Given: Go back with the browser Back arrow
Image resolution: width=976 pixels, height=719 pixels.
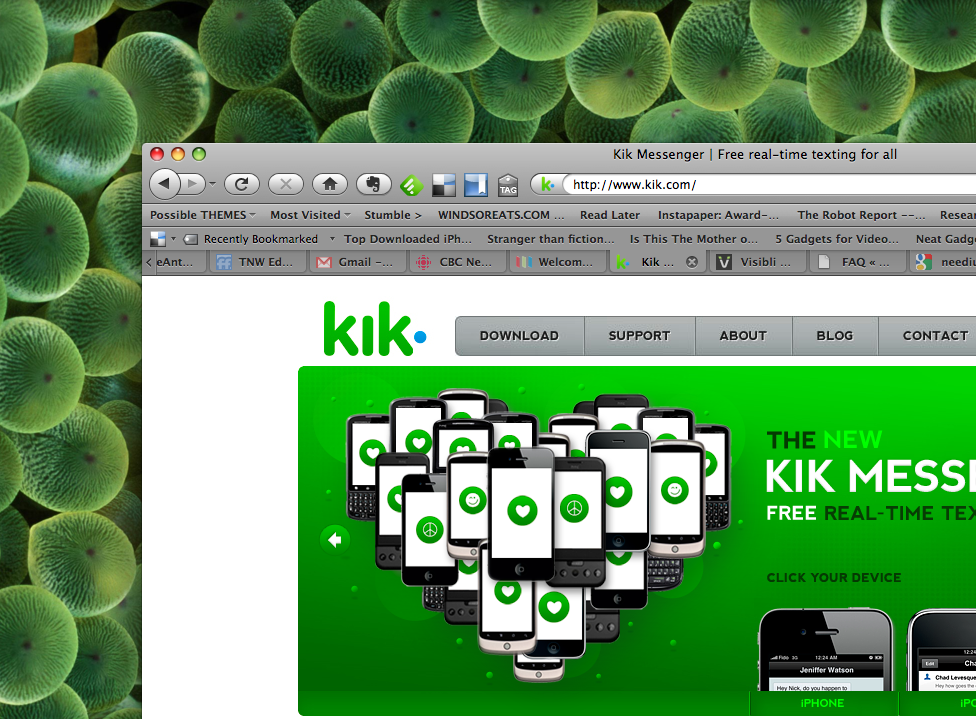Looking at the screenshot, I should coord(164,184).
